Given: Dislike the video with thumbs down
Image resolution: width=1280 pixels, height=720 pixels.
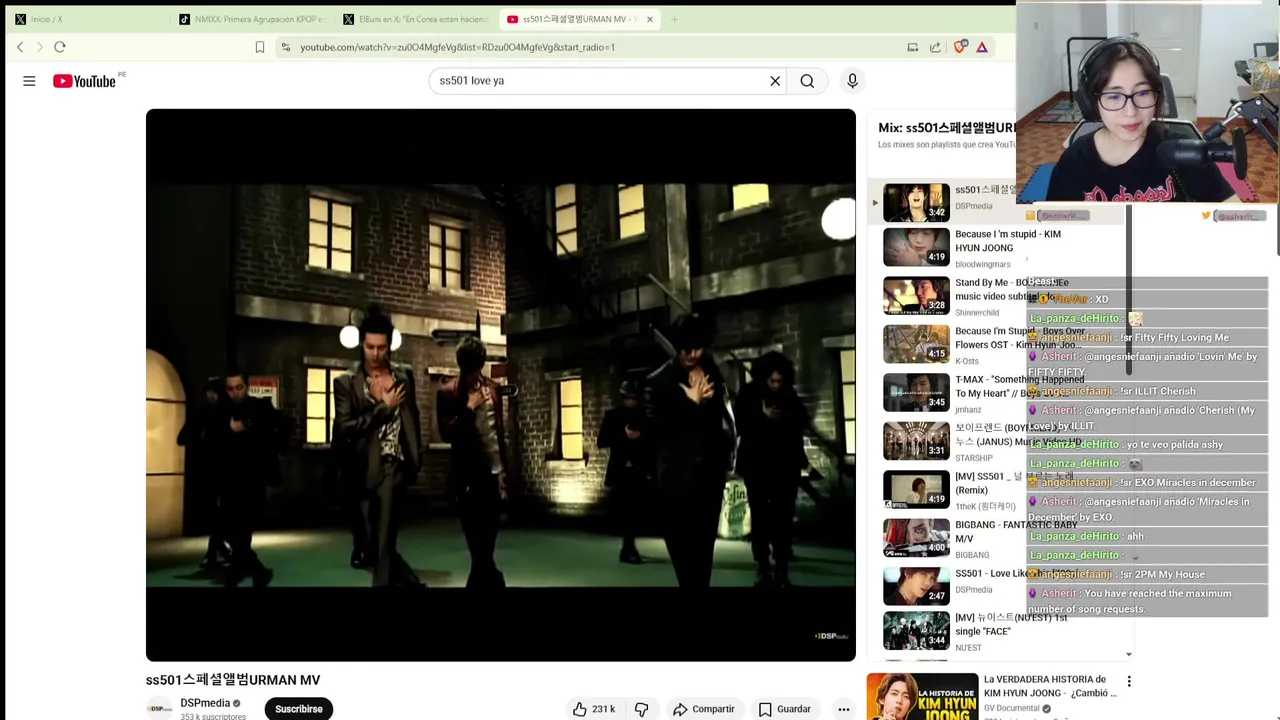Looking at the screenshot, I should (642, 709).
